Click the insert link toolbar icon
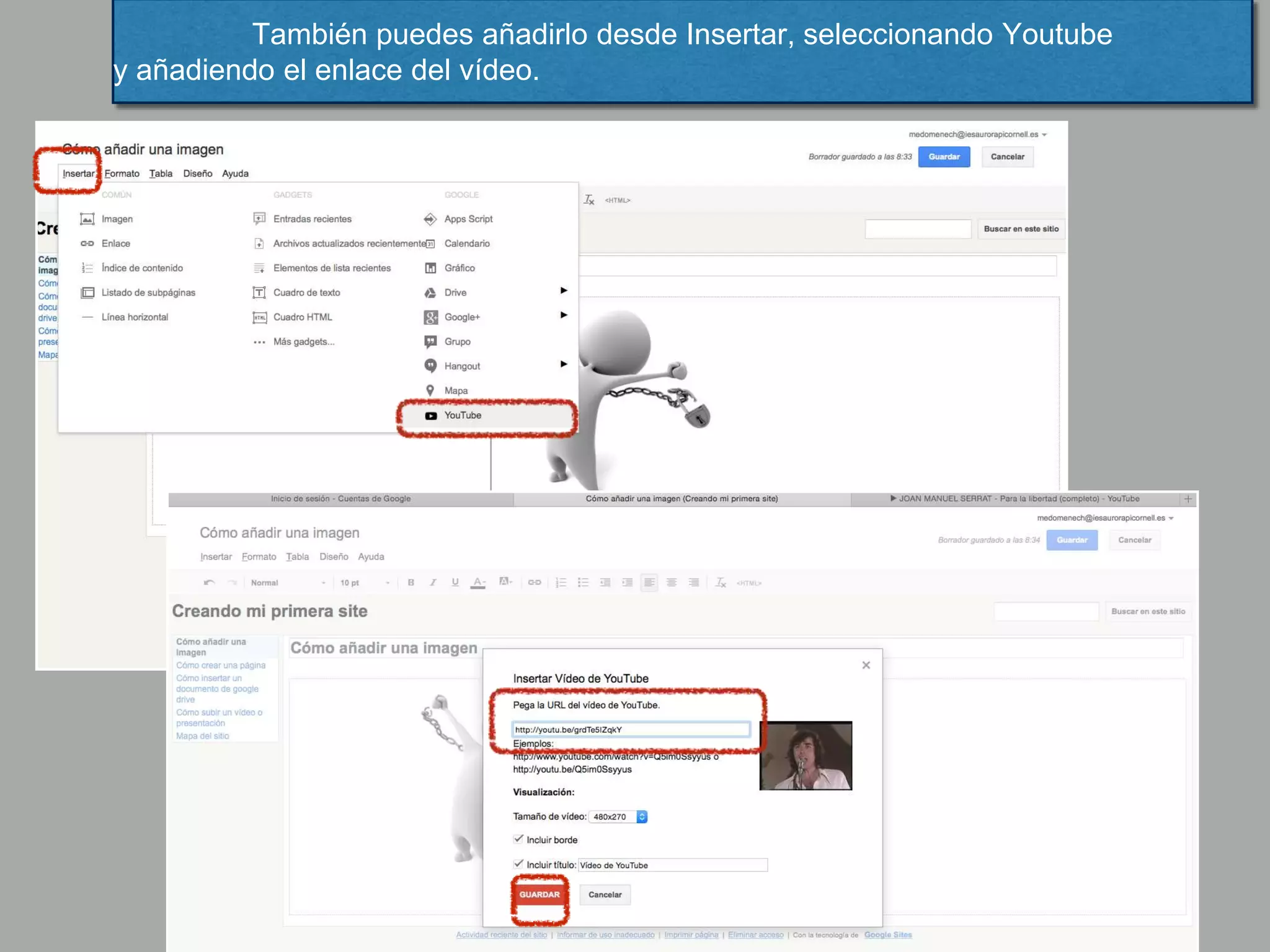 click(x=535, y=582)
